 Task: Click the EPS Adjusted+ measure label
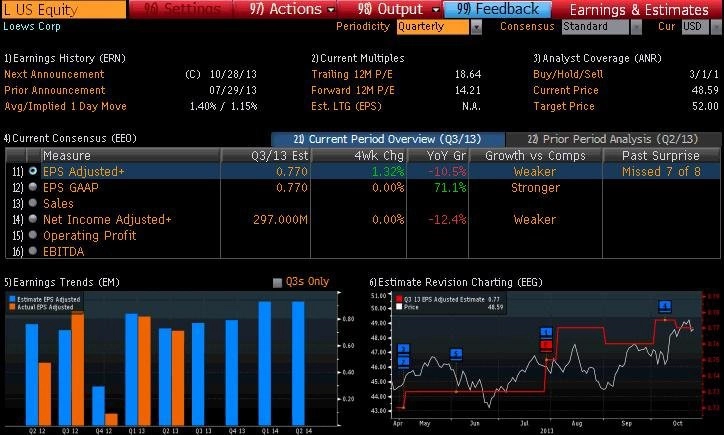(x=84, y=172)
